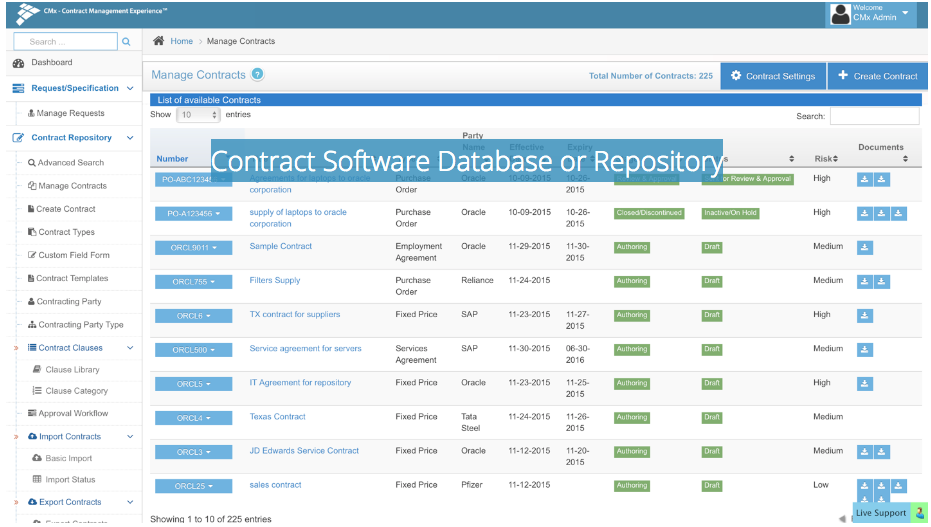Sort table by Risk column arrows
931x527 pixels.
click(x=835, y=158)
